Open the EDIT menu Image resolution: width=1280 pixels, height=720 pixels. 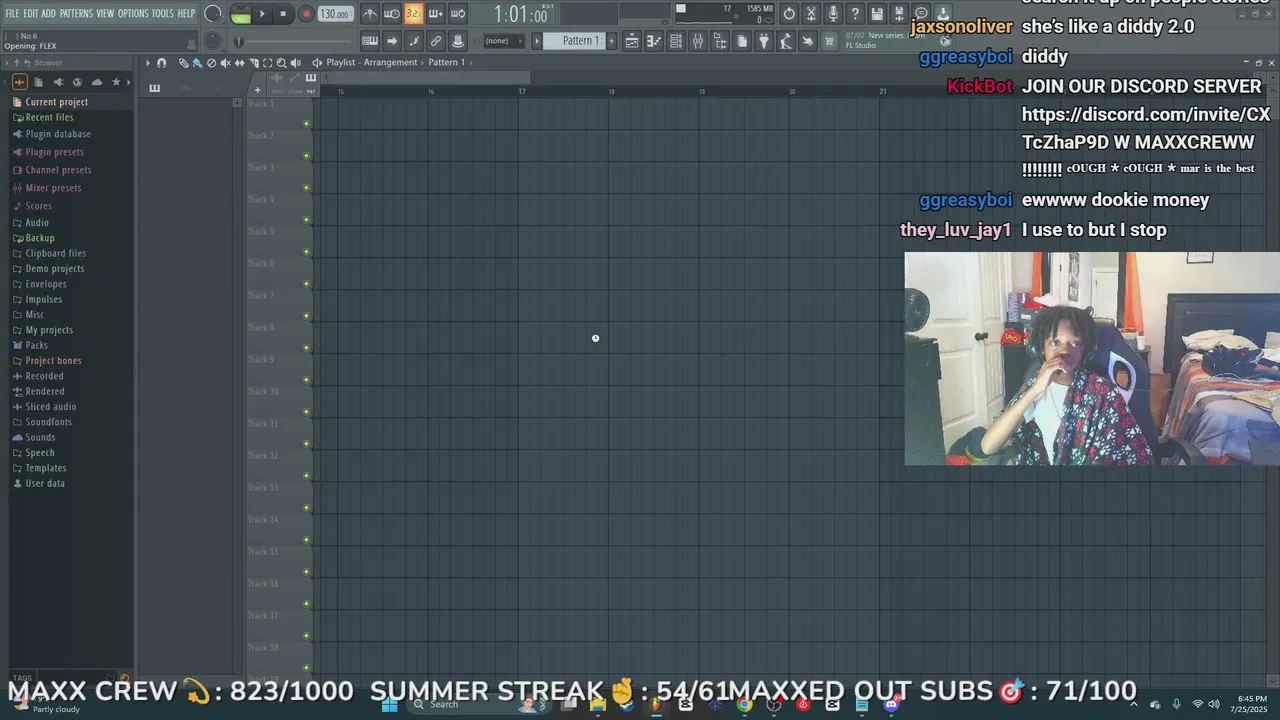[x=31, y=14]
